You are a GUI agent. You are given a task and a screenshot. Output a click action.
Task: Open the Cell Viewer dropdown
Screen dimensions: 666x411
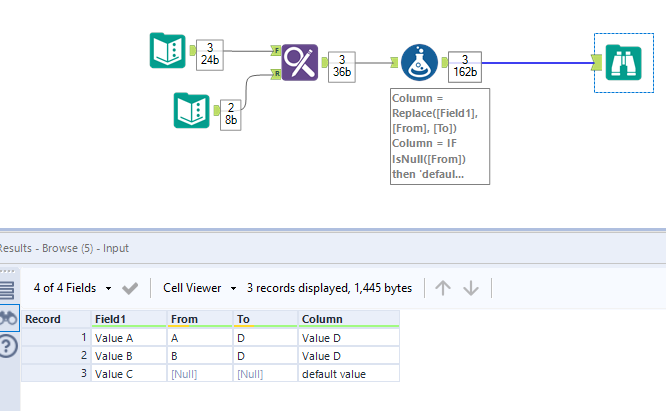point(200,288)
